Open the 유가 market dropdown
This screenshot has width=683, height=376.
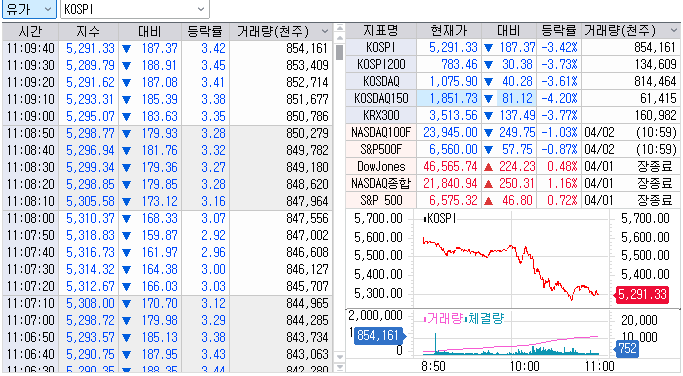(x=29, y=9)
